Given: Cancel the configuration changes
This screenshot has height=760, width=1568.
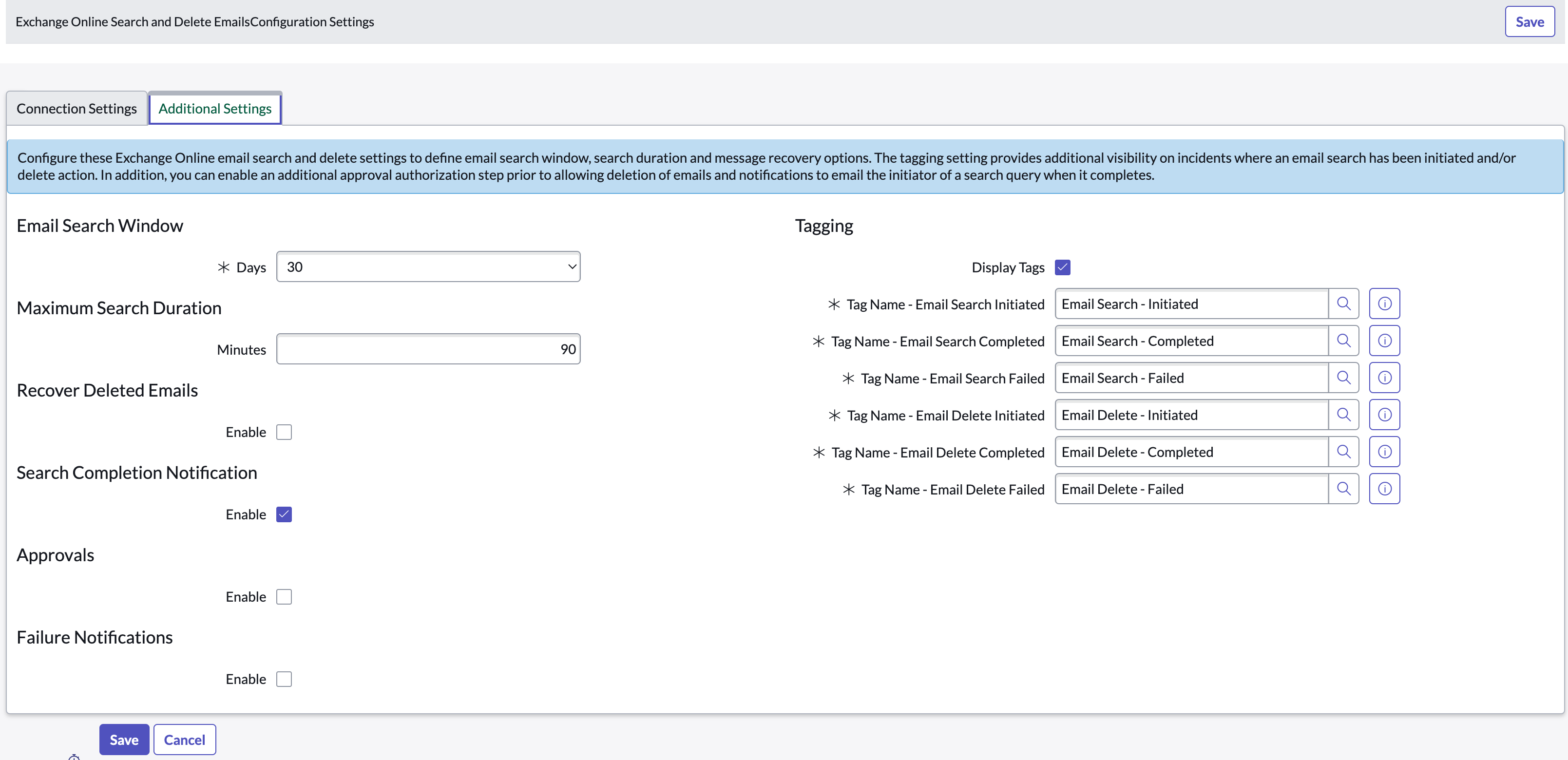Looking at the screenshot, I should pos(185,740).
